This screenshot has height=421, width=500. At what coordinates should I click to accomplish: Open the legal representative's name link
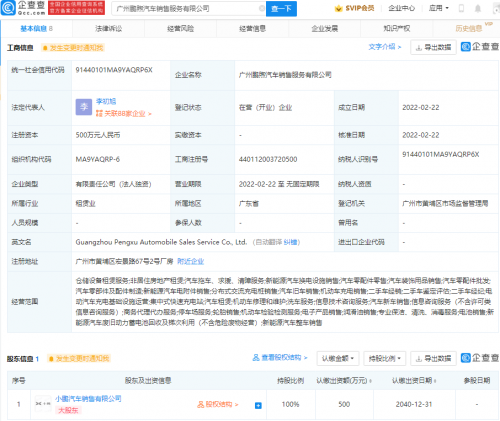(106, 101)
